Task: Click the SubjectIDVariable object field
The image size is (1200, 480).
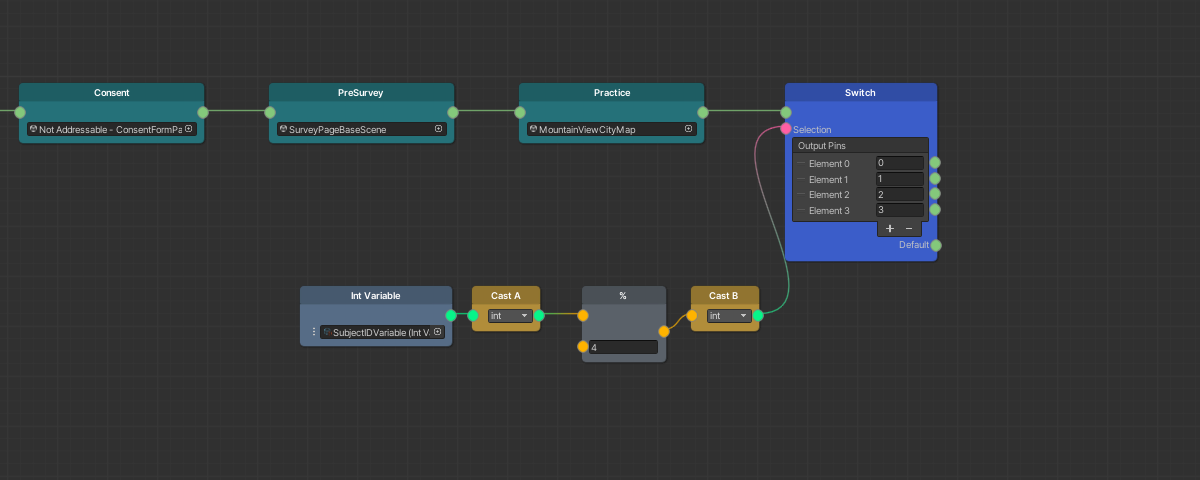Action: (x=382, y=332)
